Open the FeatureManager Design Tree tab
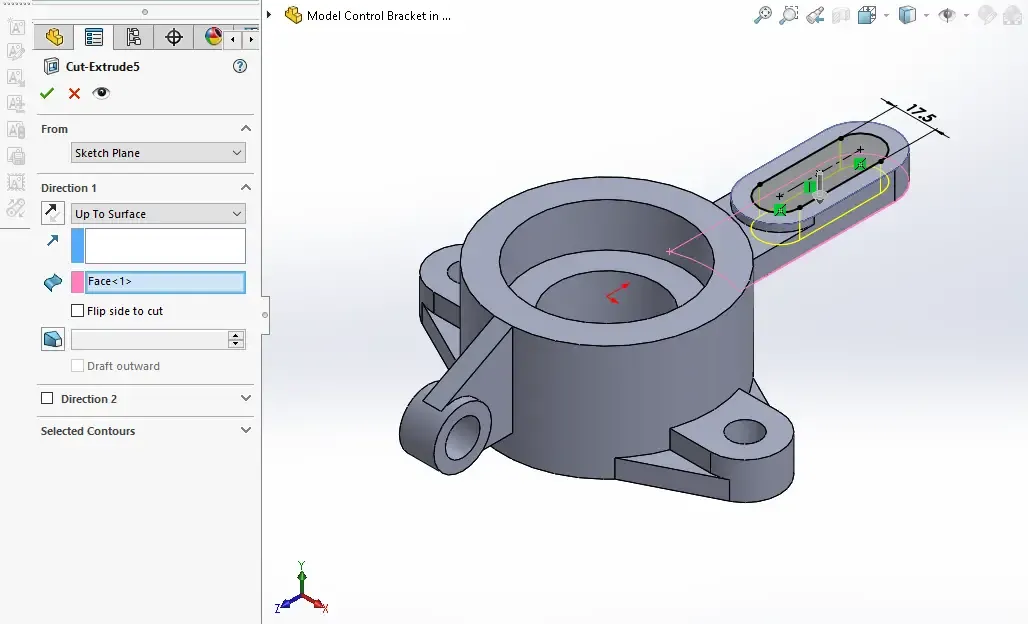 (x=54, y=37)
